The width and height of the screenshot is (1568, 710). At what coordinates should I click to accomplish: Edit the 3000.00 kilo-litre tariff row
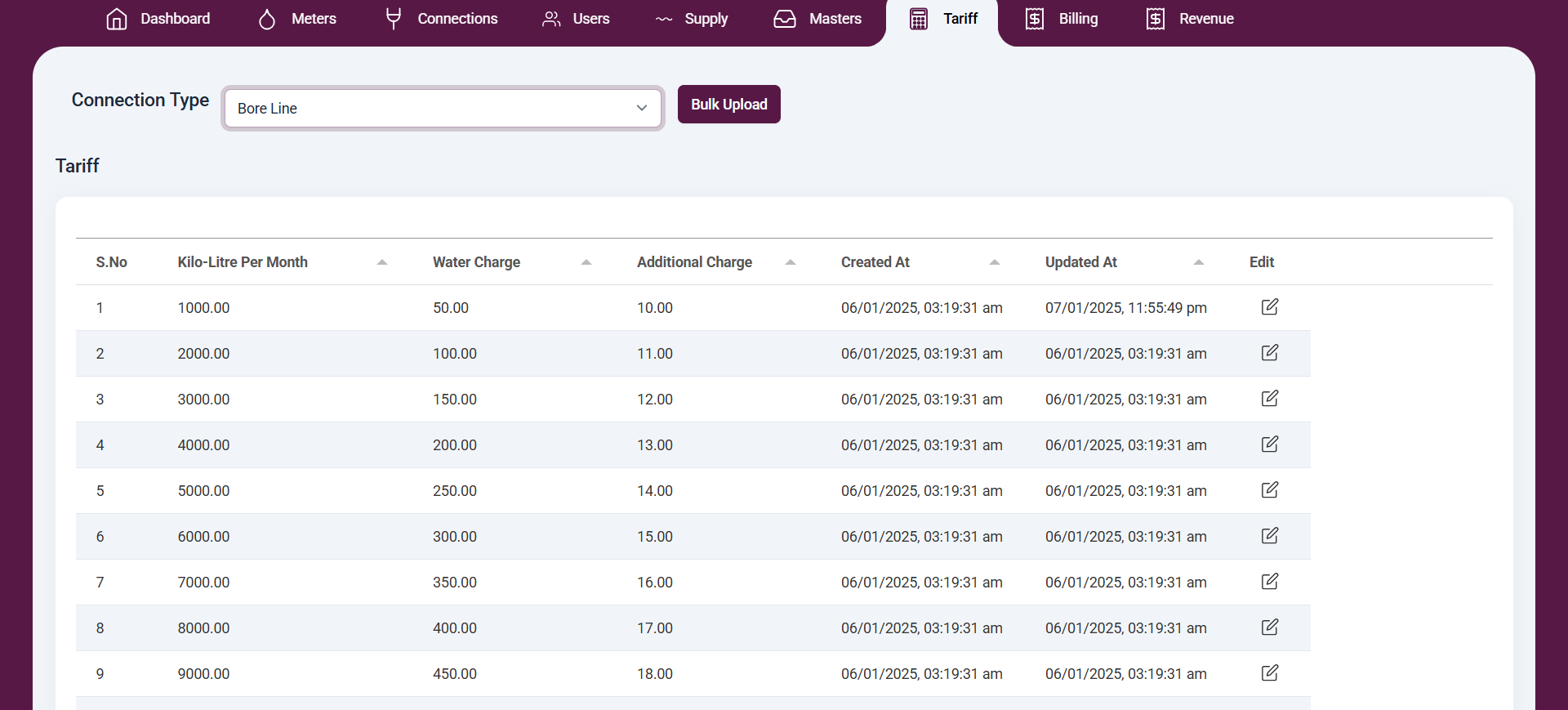coord(1269,399)
